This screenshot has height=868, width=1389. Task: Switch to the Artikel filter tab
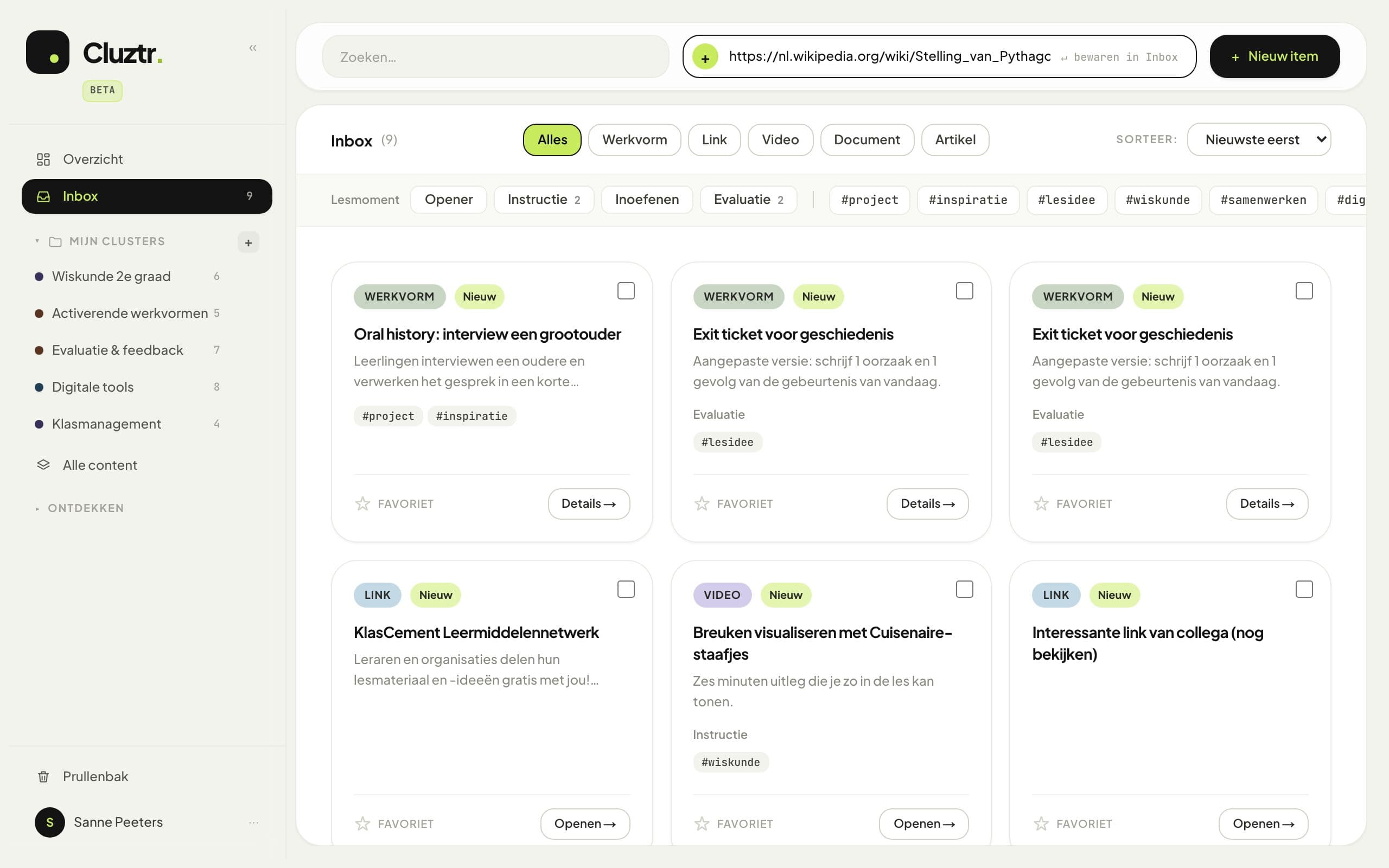tap(955, 140)
